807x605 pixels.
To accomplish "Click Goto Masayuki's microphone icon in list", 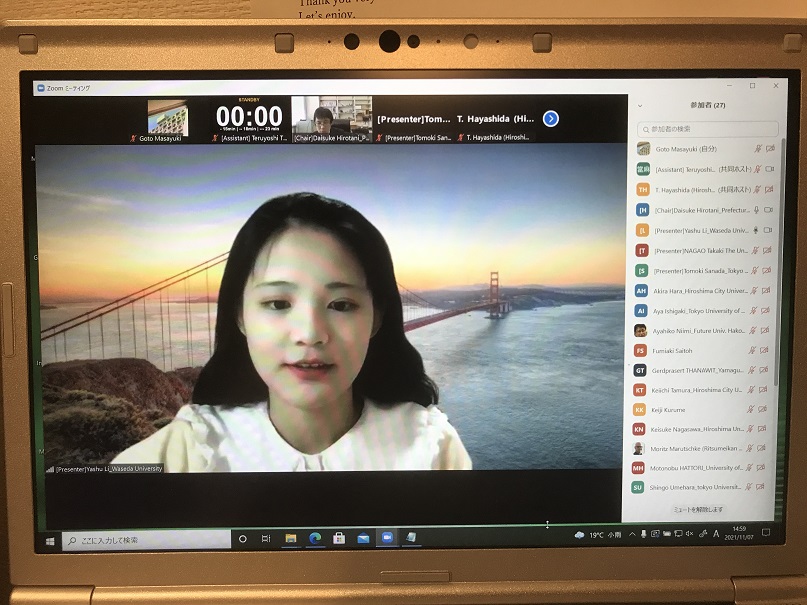I will (758, 149).
